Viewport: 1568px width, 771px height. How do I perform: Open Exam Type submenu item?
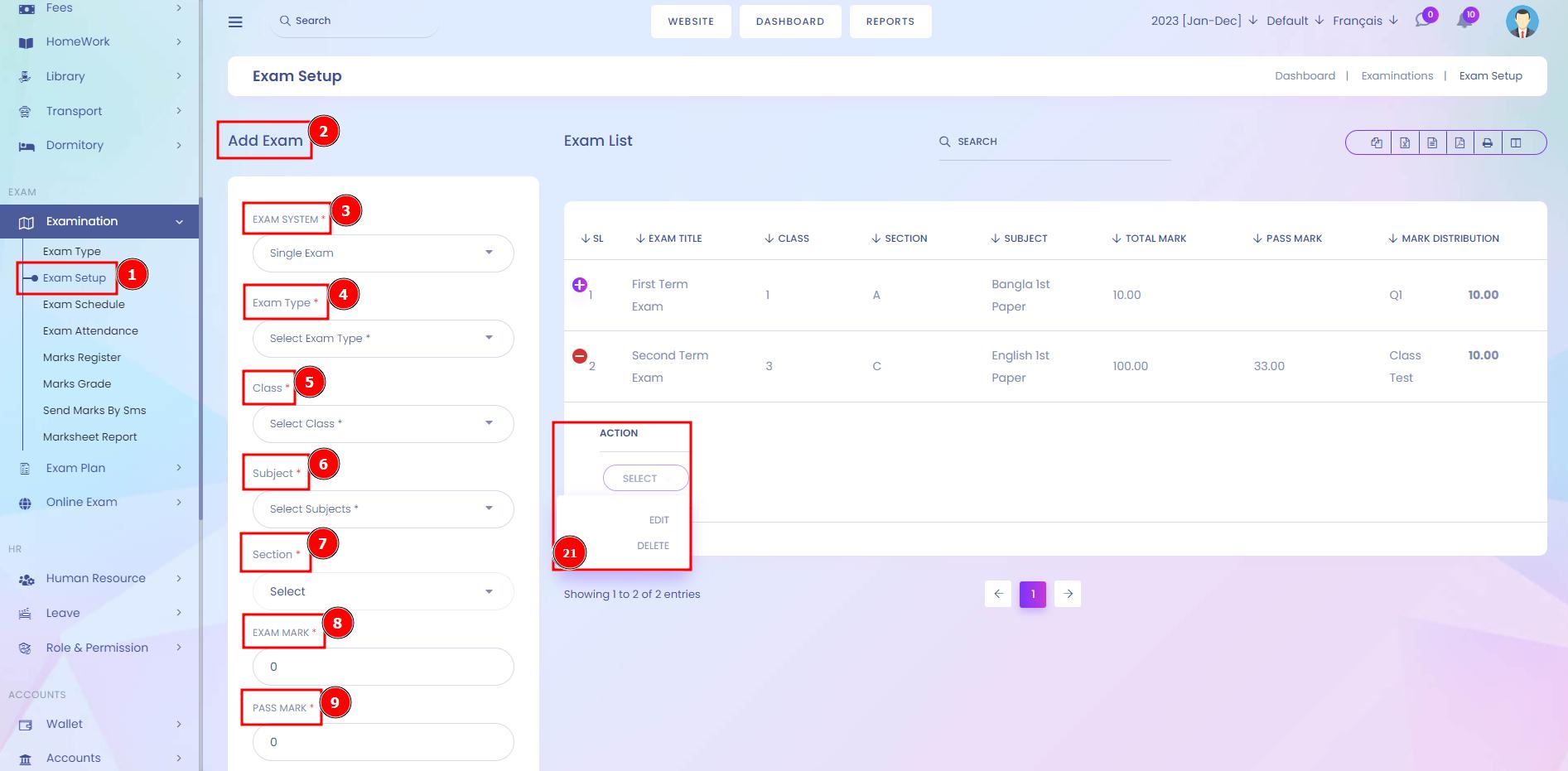tap(72, 252)
